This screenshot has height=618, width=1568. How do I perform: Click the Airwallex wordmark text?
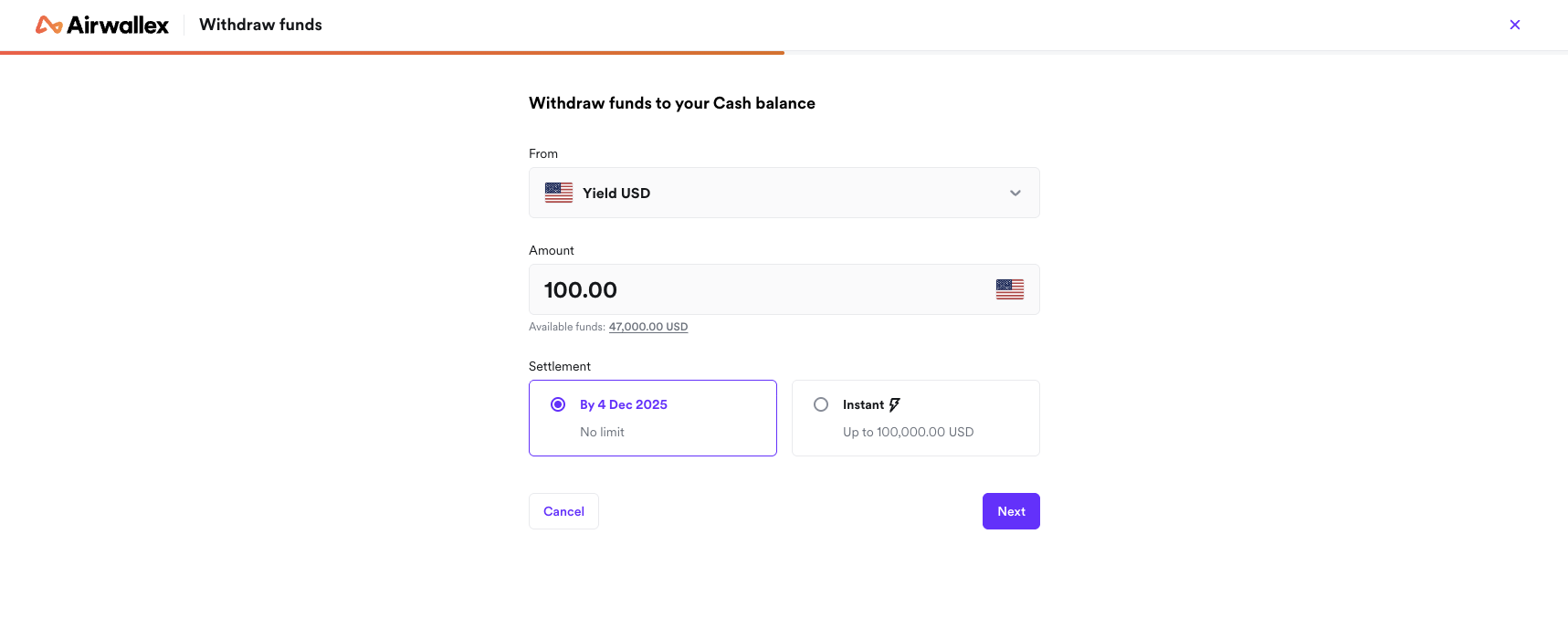point(118,25)
